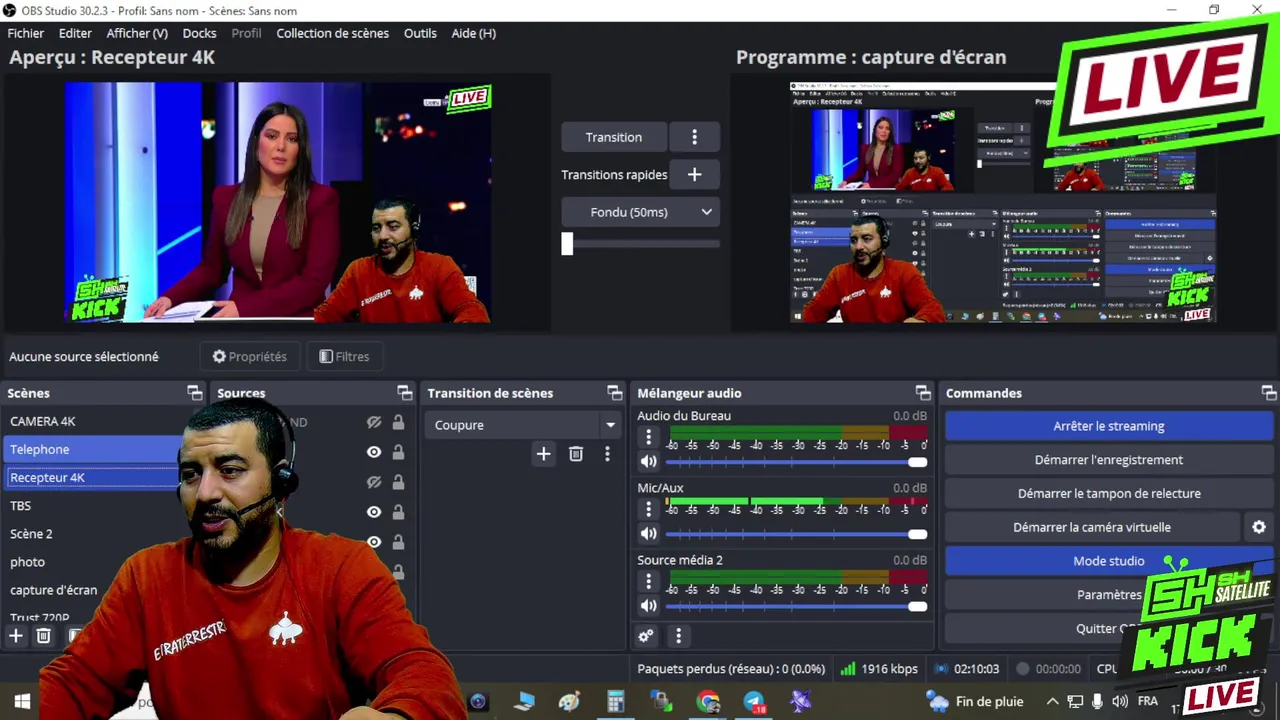Click Démarrer l'enregistrement
This screenshot has width=1280, height=720.
[1108, 460]
